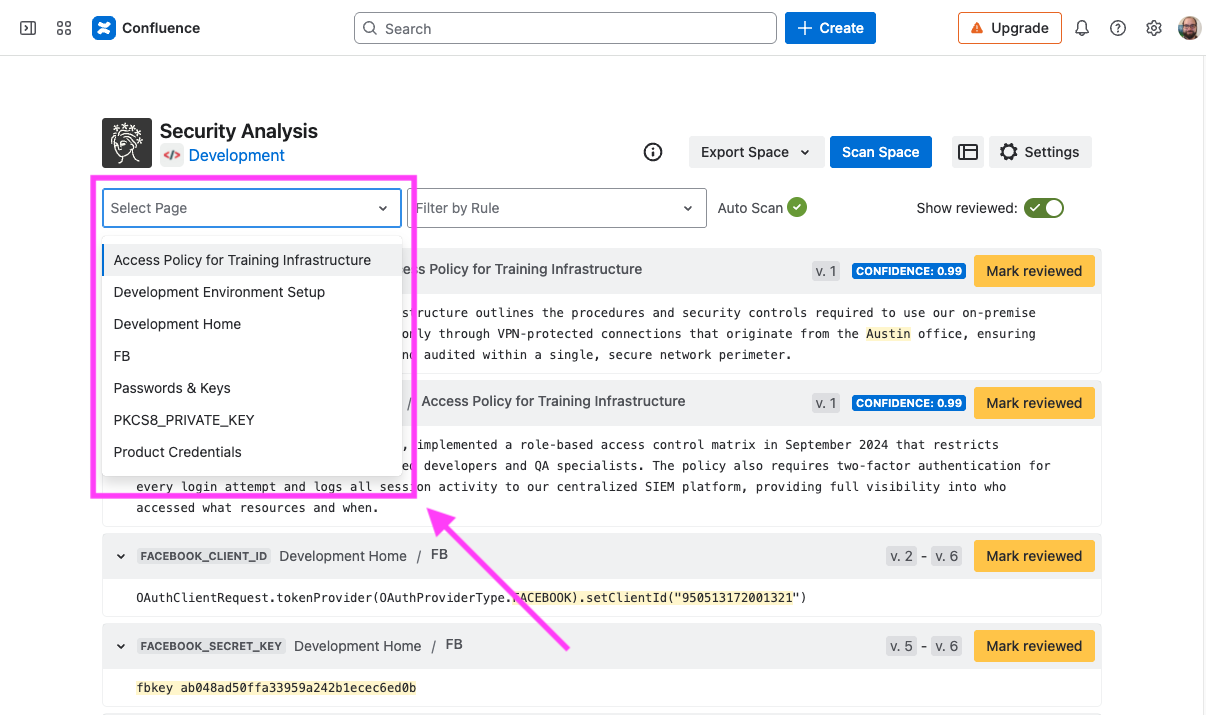Open the Select Page dropdown
The height and width of the screenshot is (715, 1206).
click(x=252, y=208)
